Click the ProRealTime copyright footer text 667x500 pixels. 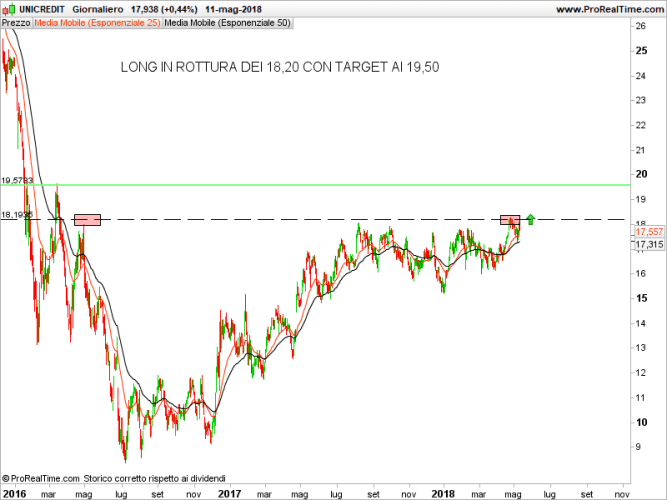pyautogui.click(x=115, y=478)
